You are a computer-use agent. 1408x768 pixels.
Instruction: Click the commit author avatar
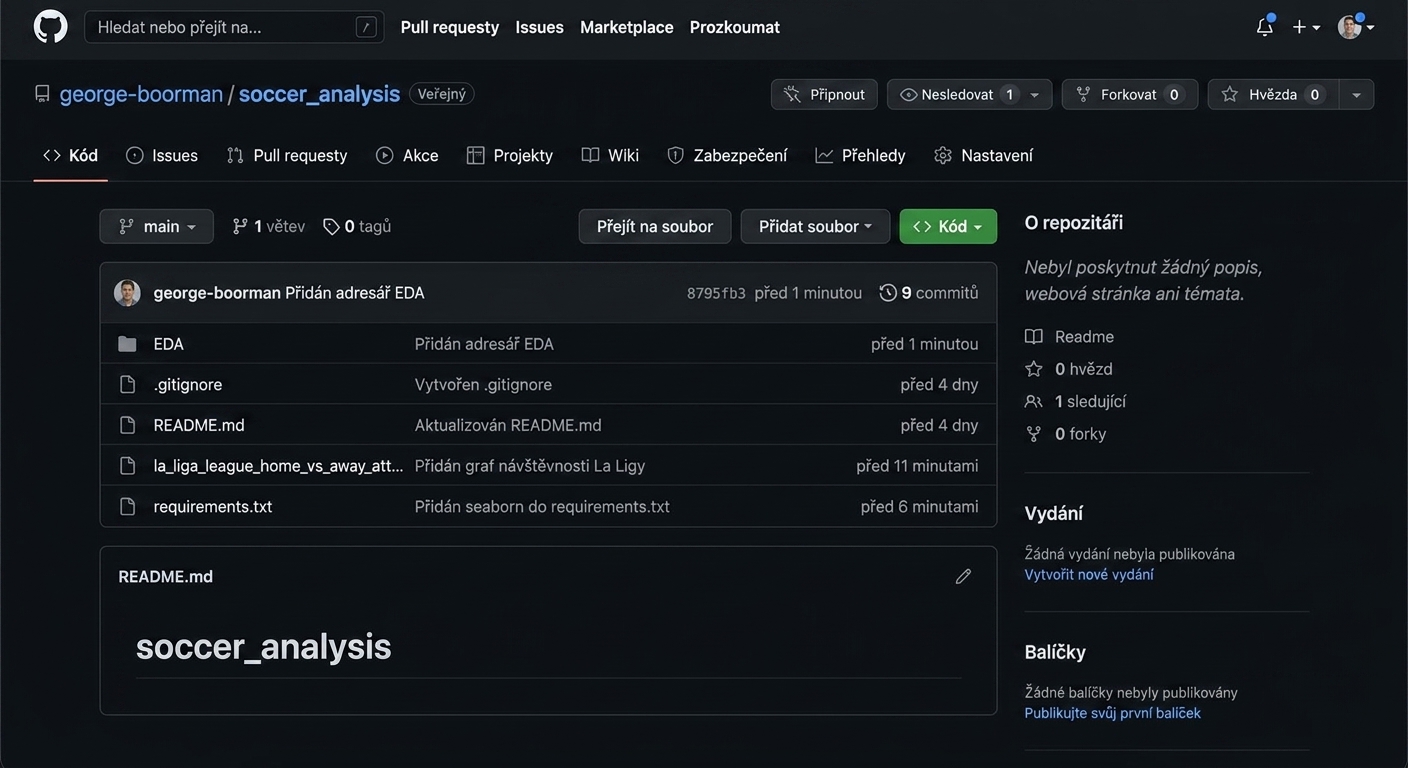[127, 293]
